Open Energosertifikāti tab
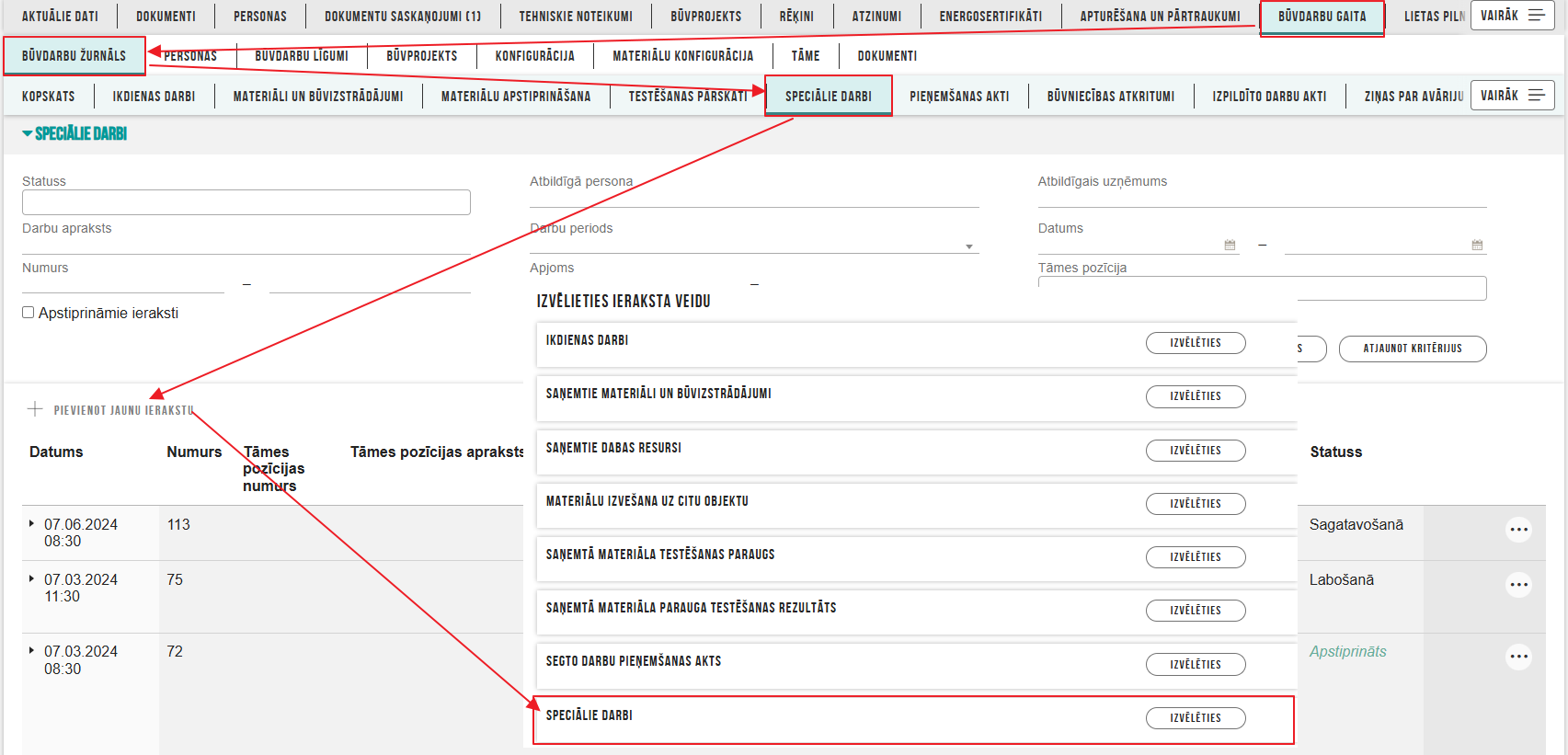This screenshot has width=1568, height=755. (990, 16)
